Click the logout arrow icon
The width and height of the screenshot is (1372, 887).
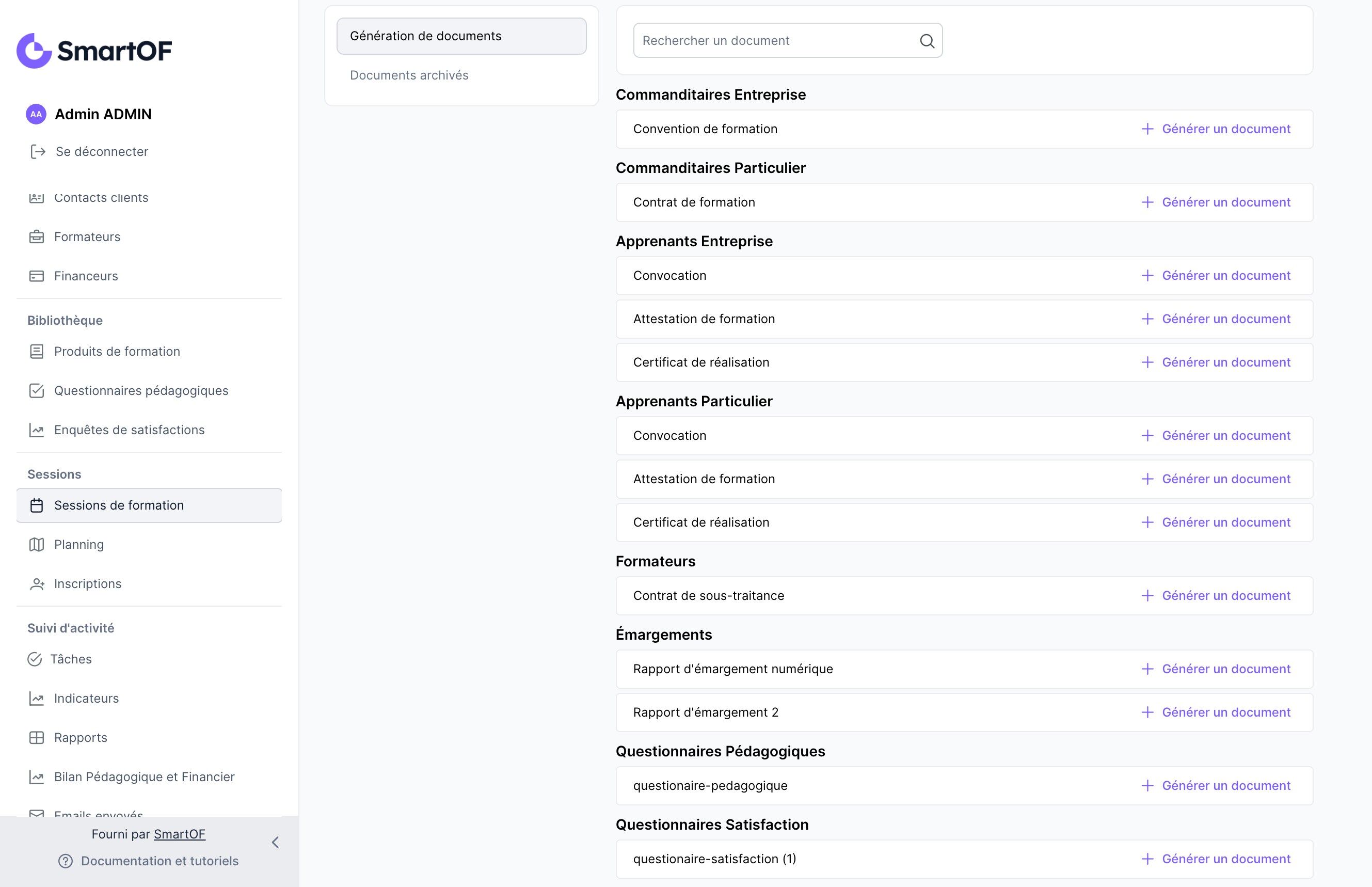pyautogui.click(x=38, y=151)
